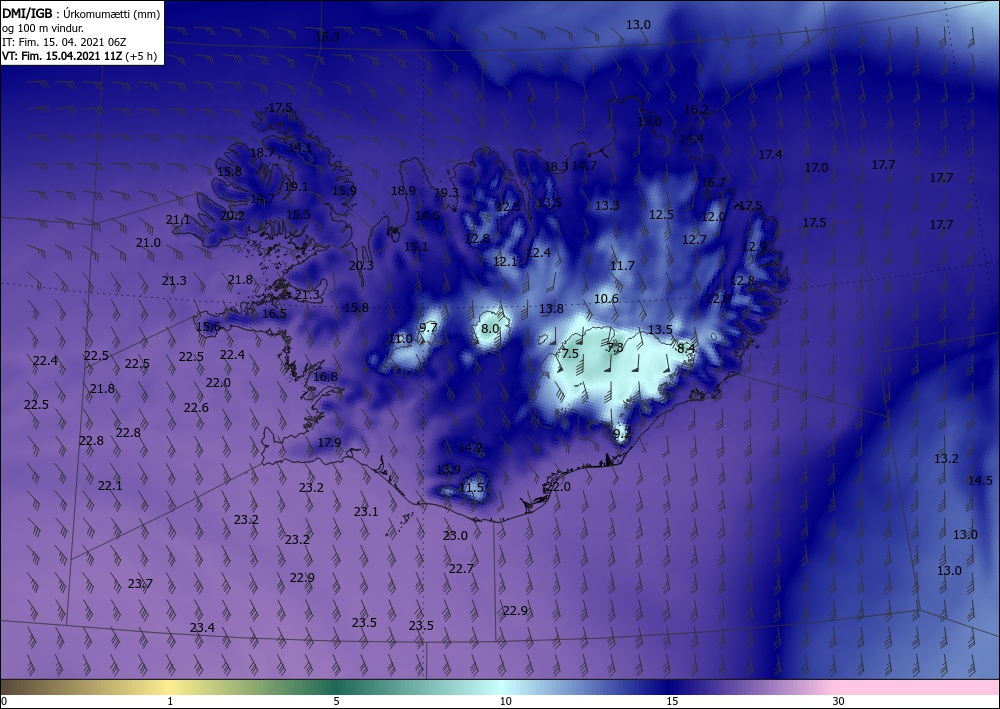
Task: Click the map value "18.3"
Action: 556,167
